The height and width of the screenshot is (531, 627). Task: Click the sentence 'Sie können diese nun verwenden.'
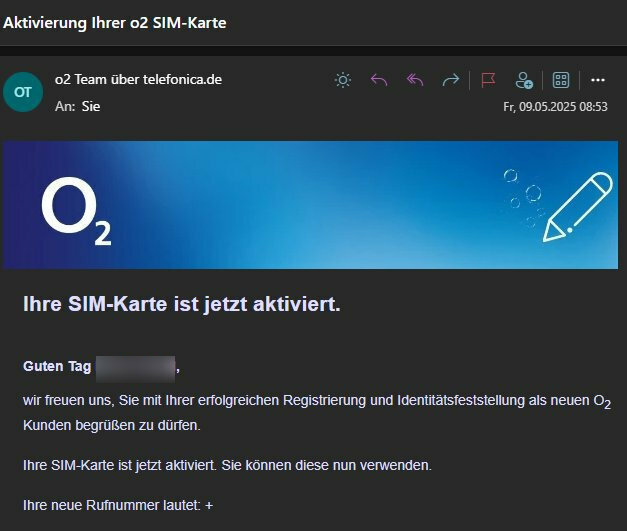327,465
